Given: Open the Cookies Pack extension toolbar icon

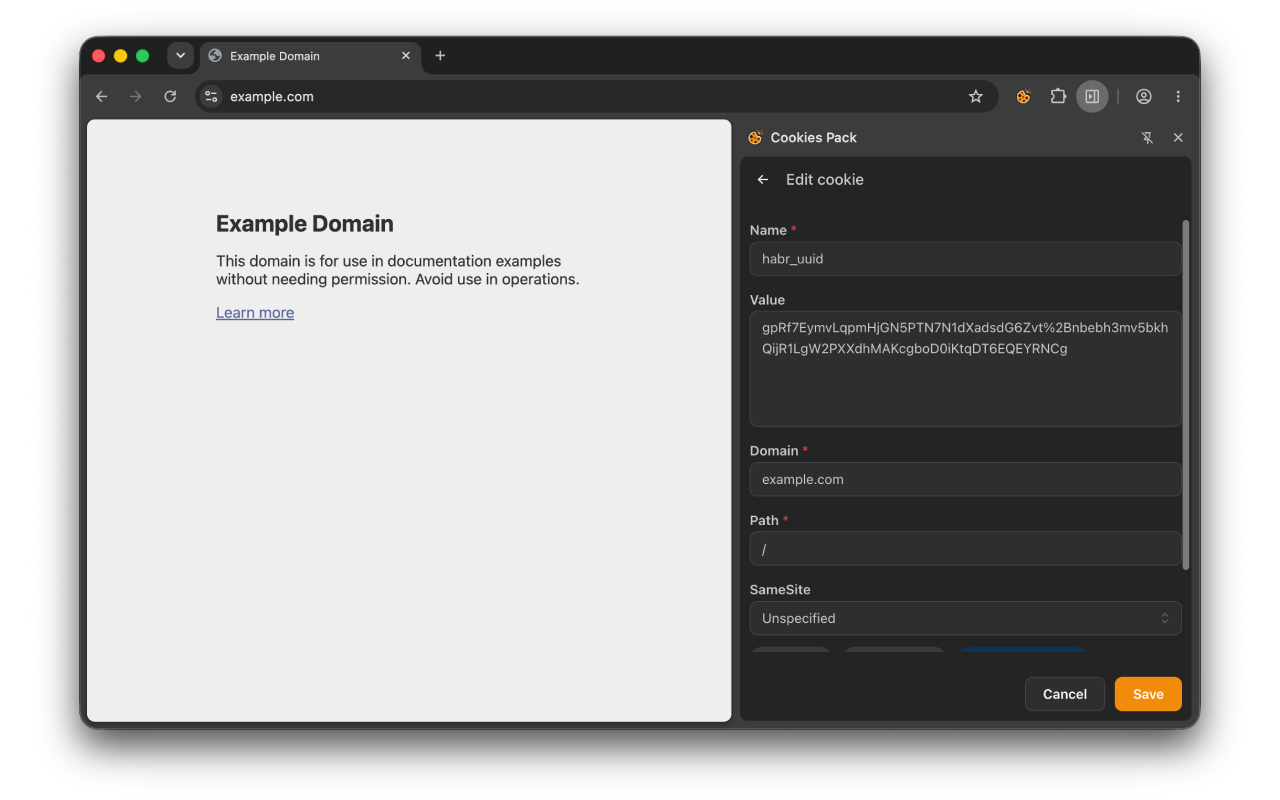Looking at the screenshot, I should 1023,97.
